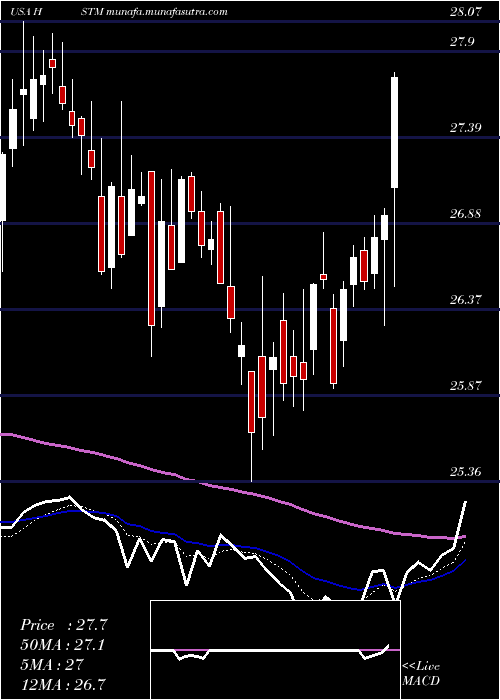This screenshot has width=500, height=700.
Task: Click the 25.87 price level label
Action: pos(465,385)
